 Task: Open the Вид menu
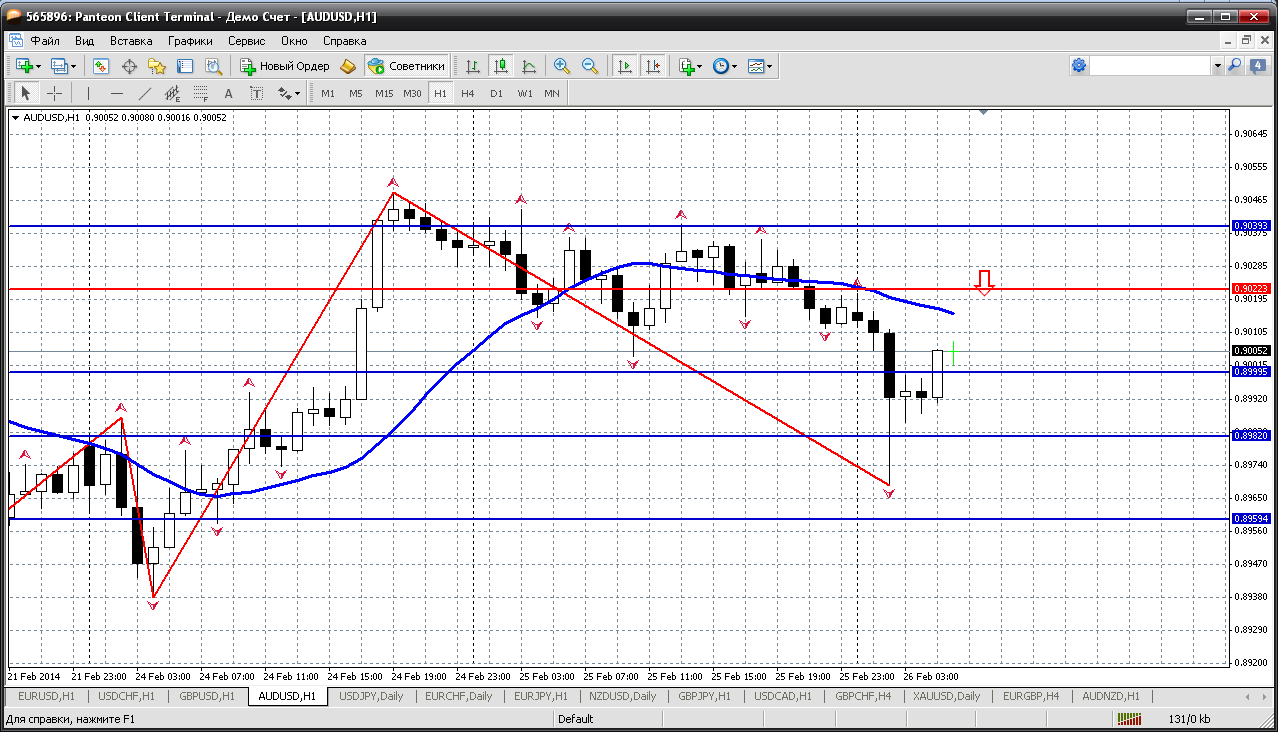tap(85, 41)
